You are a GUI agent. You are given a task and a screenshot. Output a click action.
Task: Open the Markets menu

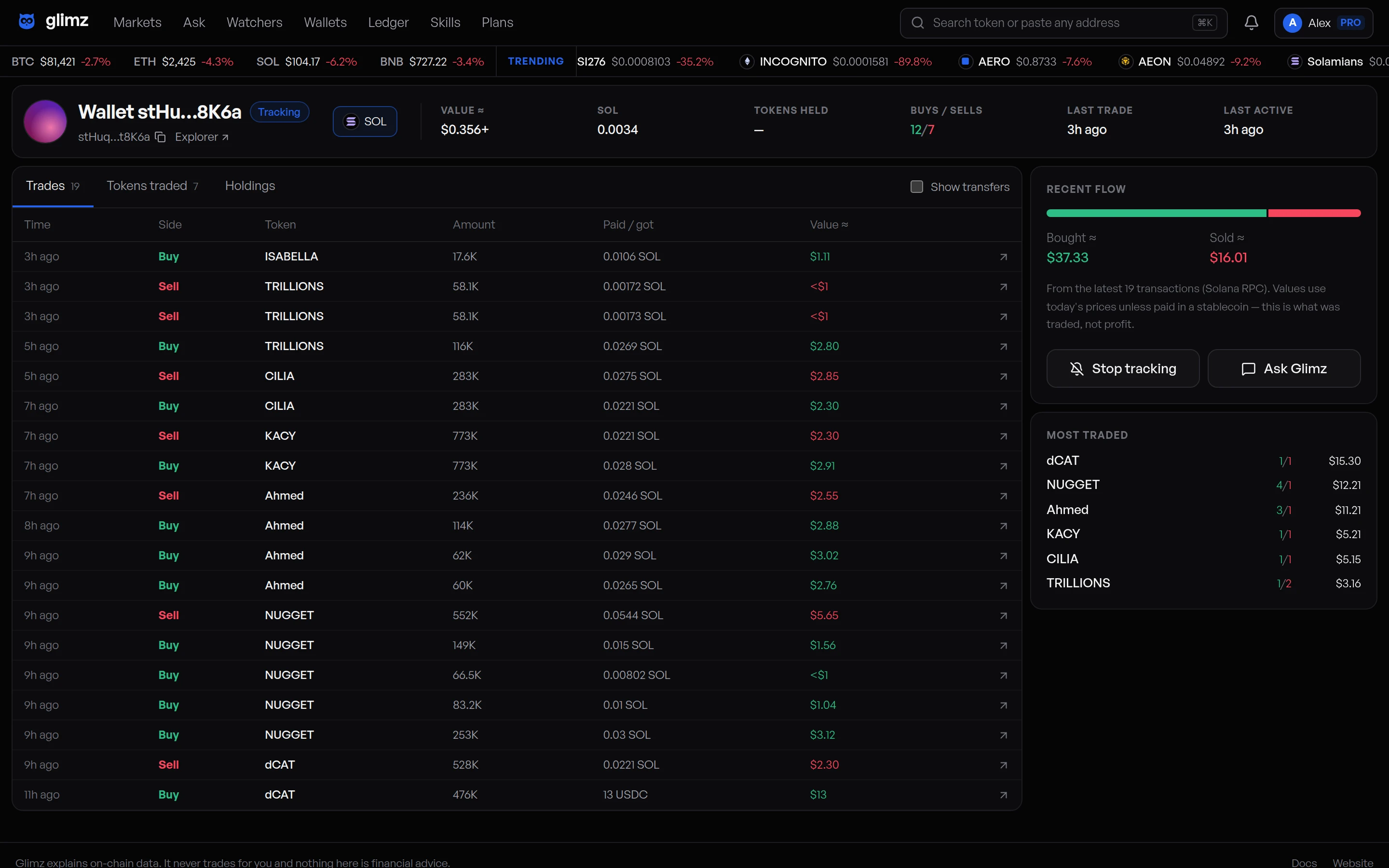tap(137, 22)
